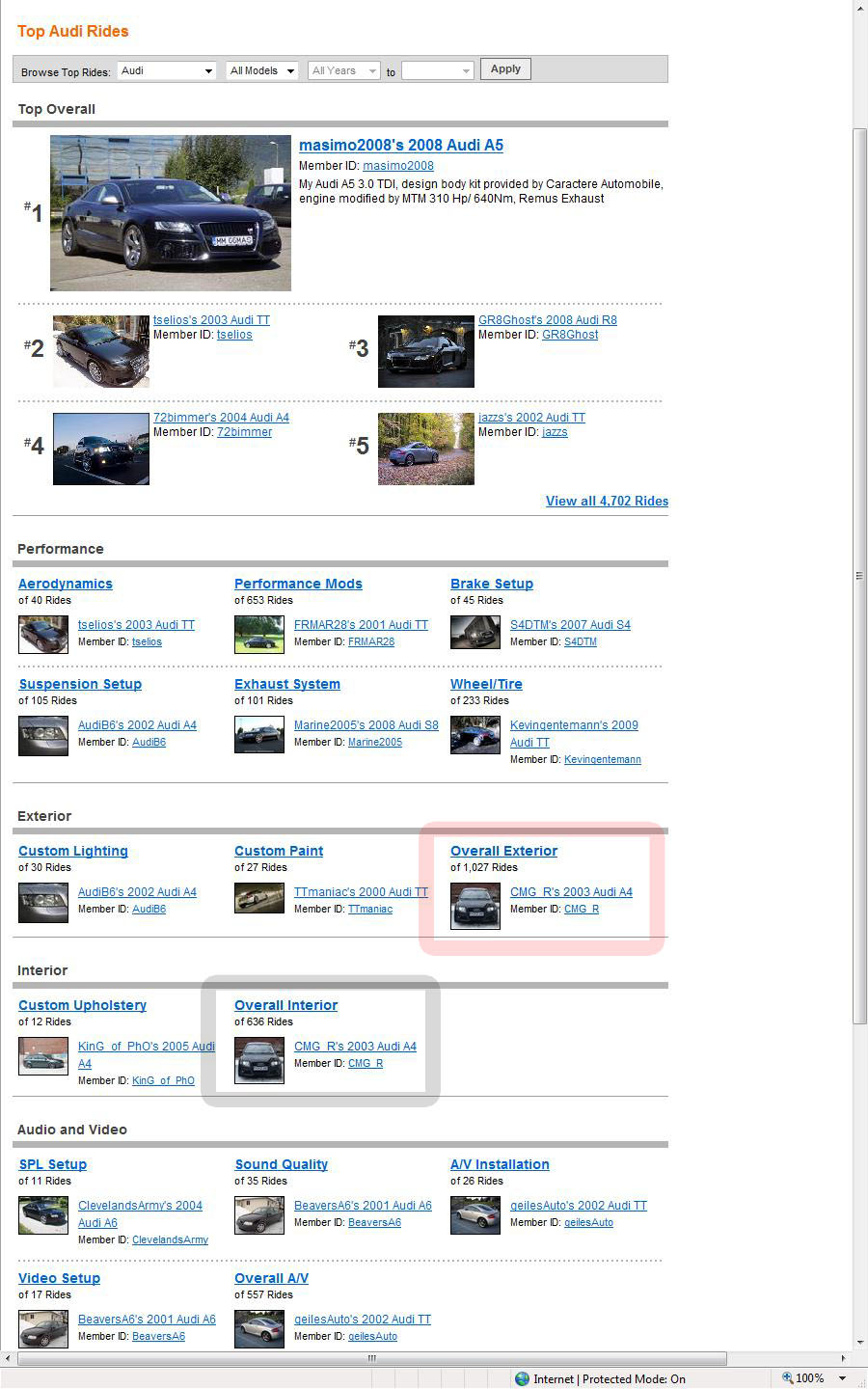The width and height of the screenshot is (868, 1389).
Task: Open jazzs's 2002 Audi TT link
Action: (531, 418)
